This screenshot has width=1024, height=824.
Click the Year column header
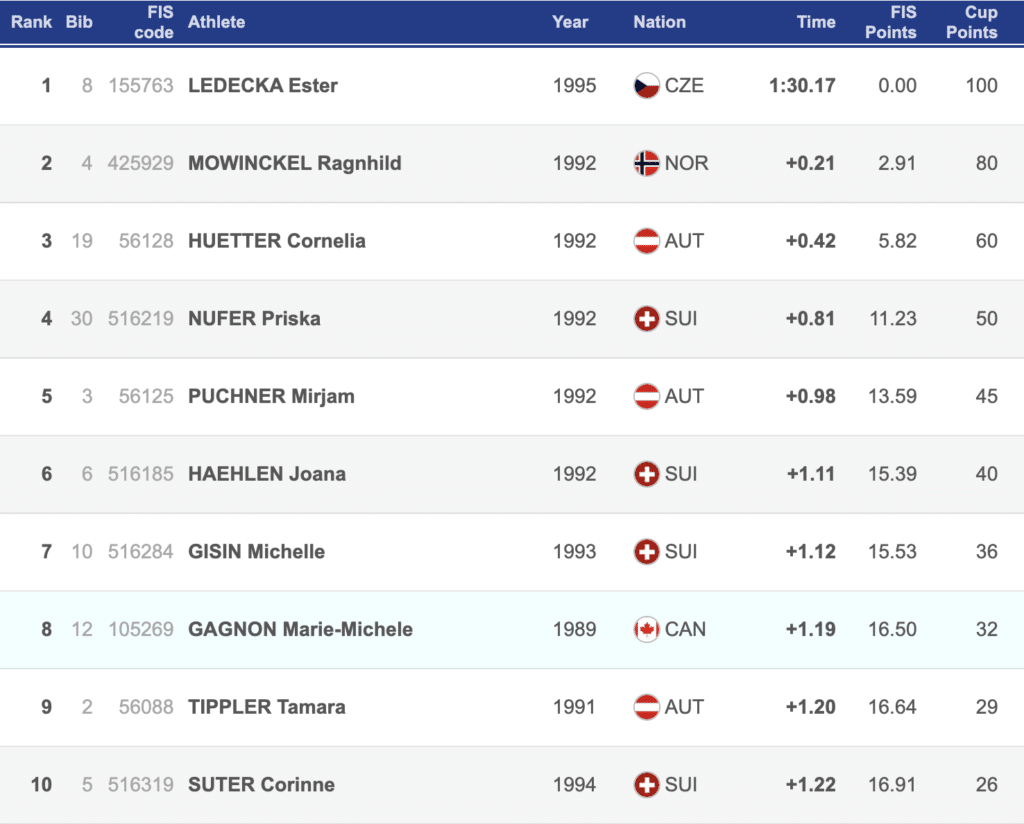coord(570,22)
